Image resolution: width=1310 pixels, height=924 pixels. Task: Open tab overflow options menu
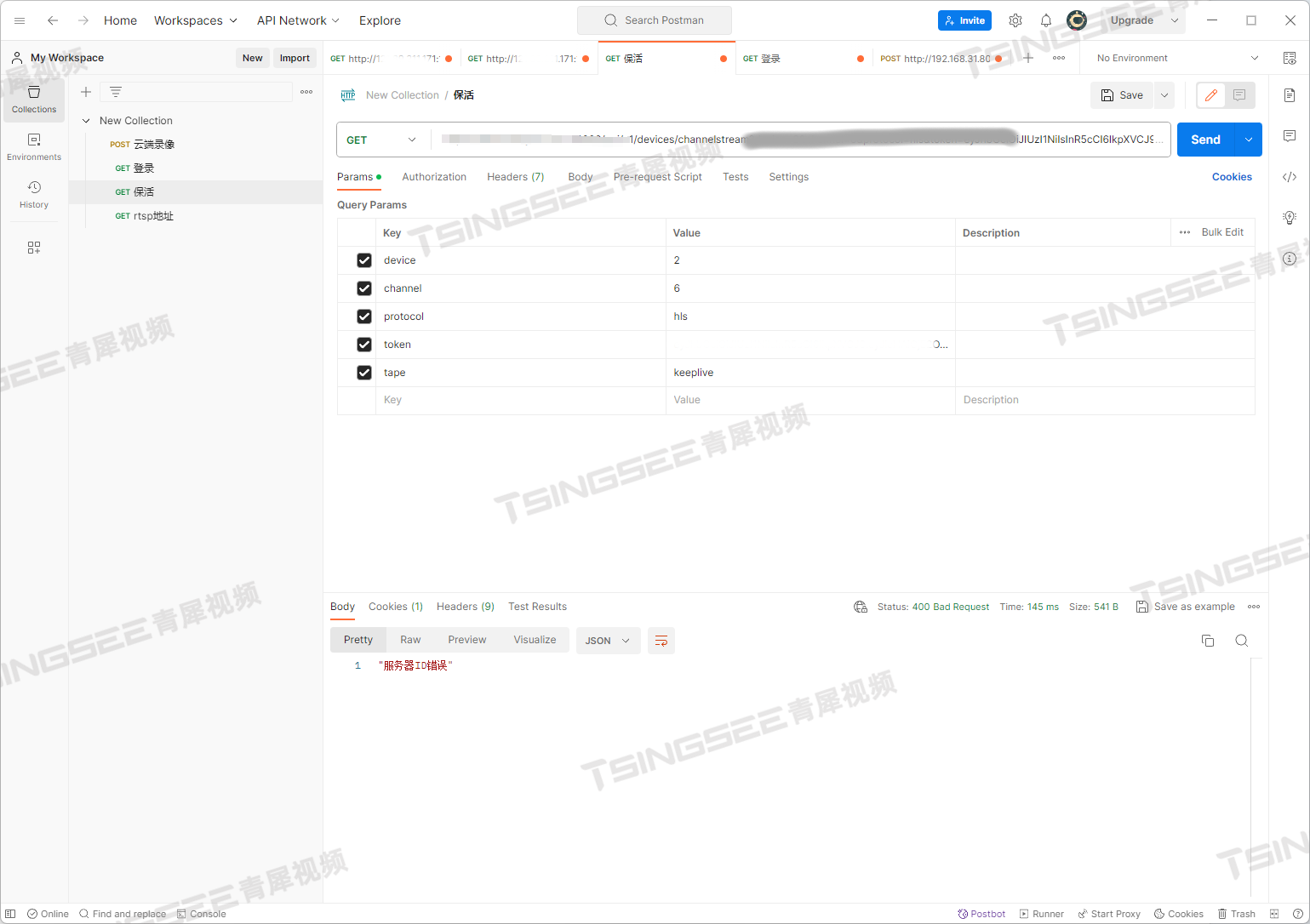tap(1059, 58)
